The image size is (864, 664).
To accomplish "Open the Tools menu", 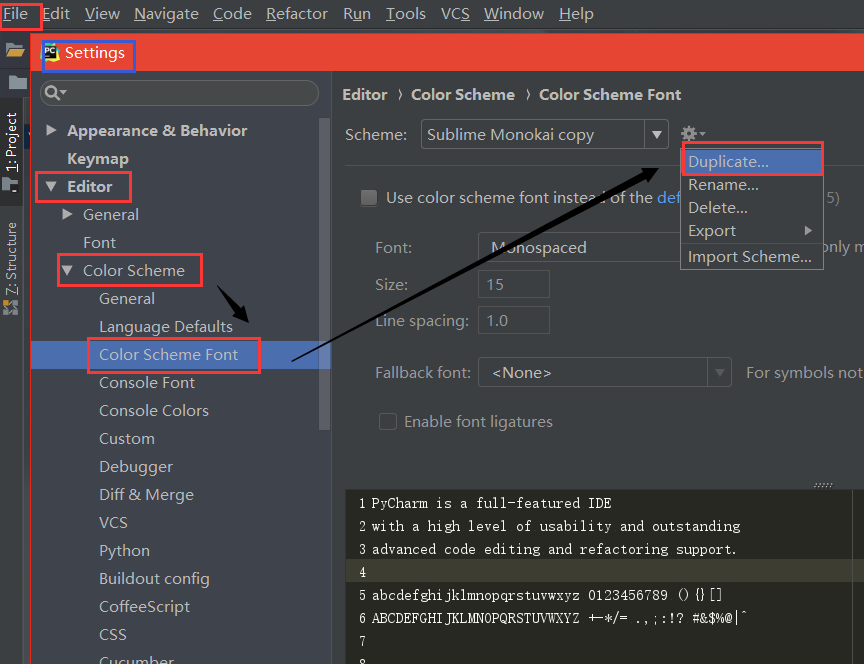I will pyautogui.click(x=406, y=14).
